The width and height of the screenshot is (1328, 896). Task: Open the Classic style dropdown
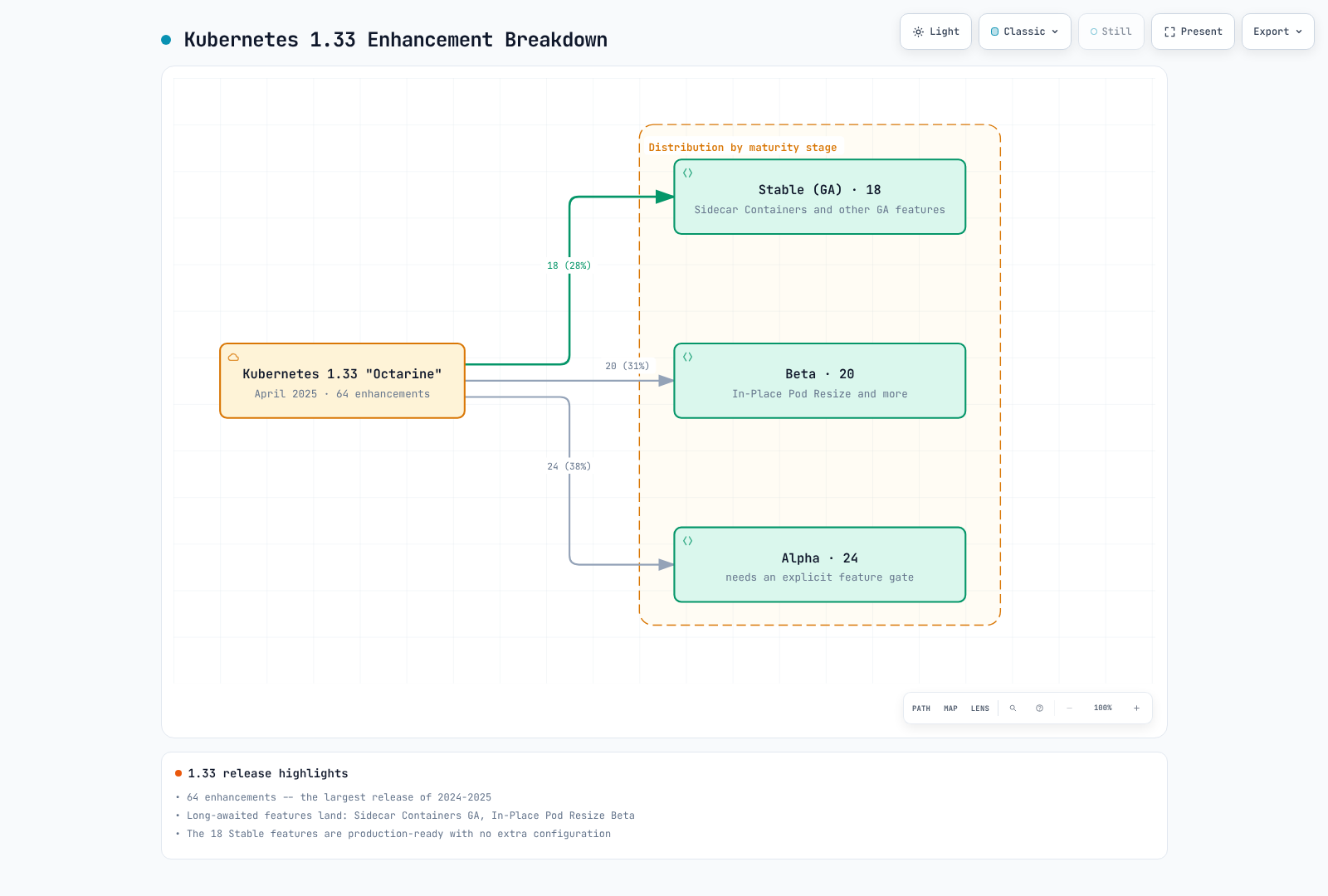pyautogui.click(x=1024, y=32)
